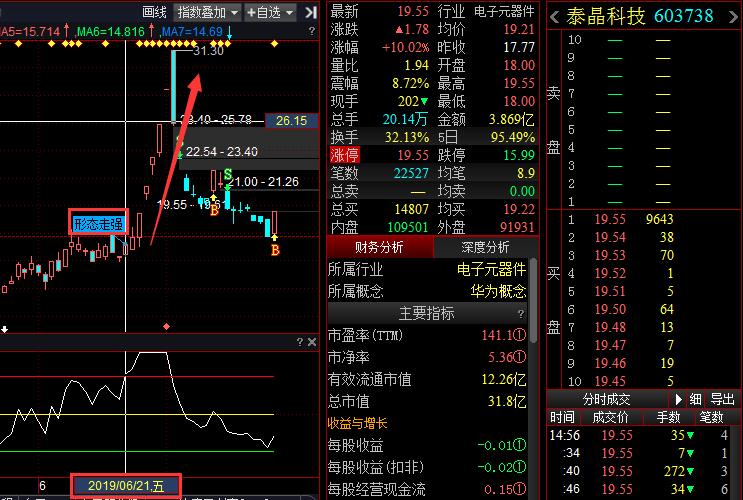Screen dimensions: 743x500
Task: Click the 形态走强 pattern label on chart
Action: click(98, 223)
